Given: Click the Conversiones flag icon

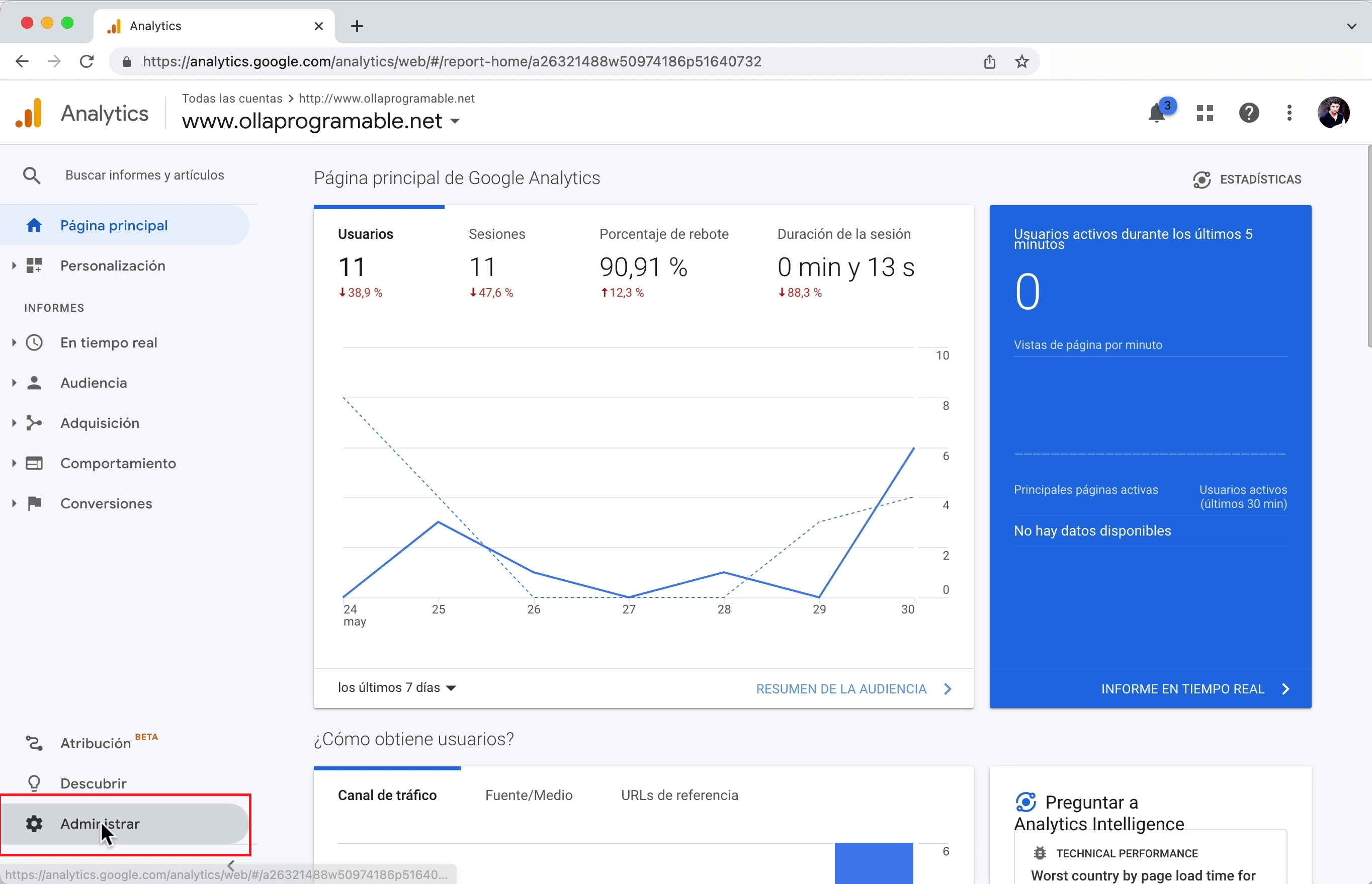Looking at the screenshot, I should coord(34,503).
